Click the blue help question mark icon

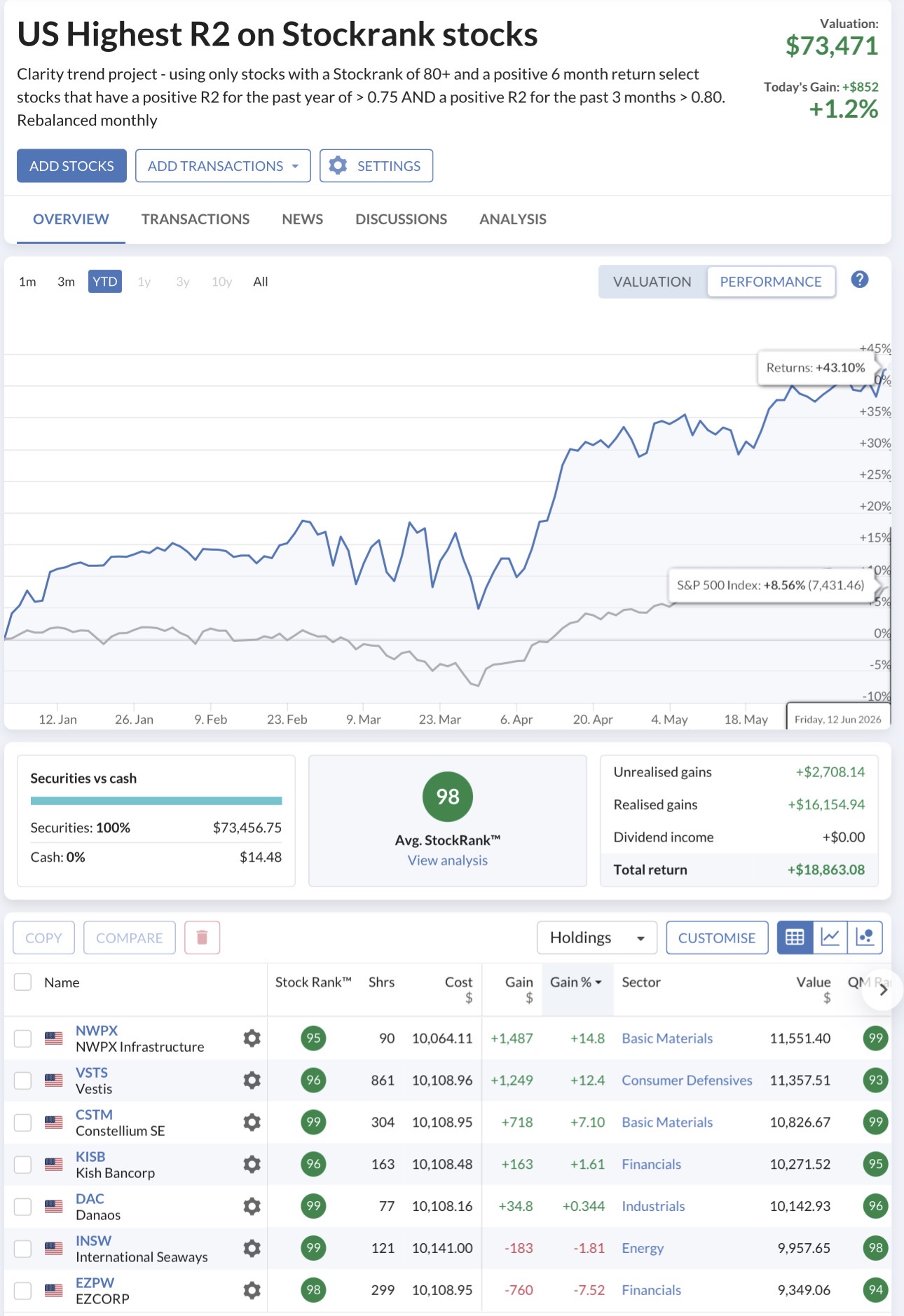point(860,280)
